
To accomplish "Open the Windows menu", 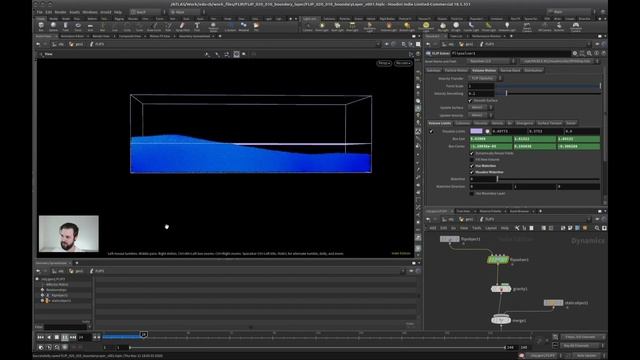I will pos(90,12).
